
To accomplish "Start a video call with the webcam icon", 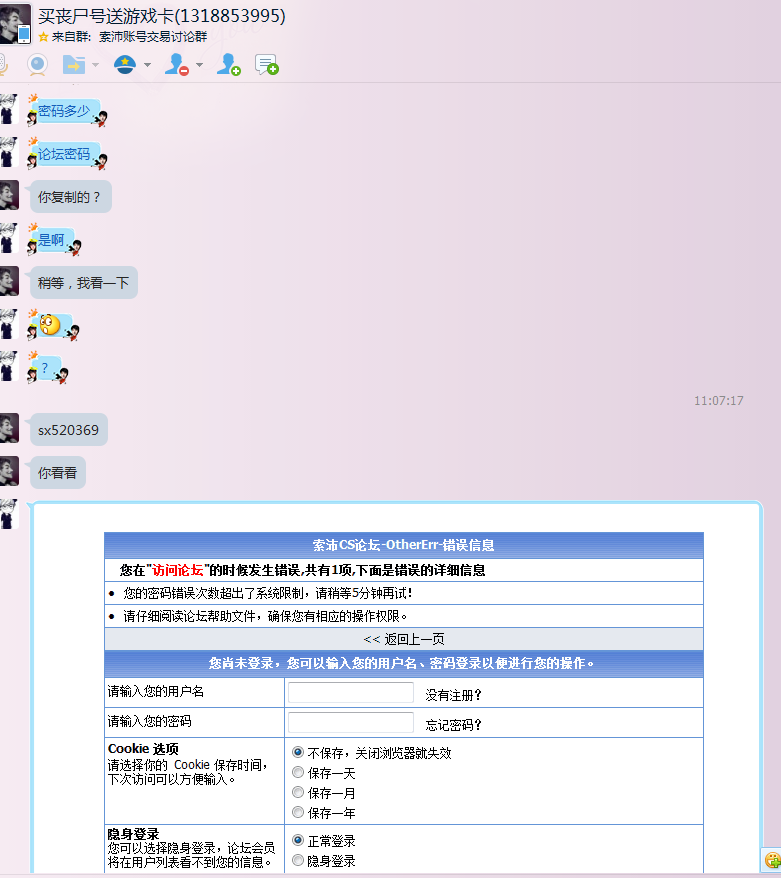I will pos(37,65).
